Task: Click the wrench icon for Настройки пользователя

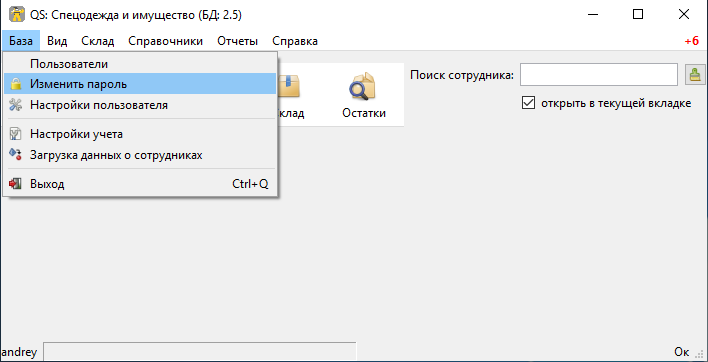Action: tap(16, 105)
